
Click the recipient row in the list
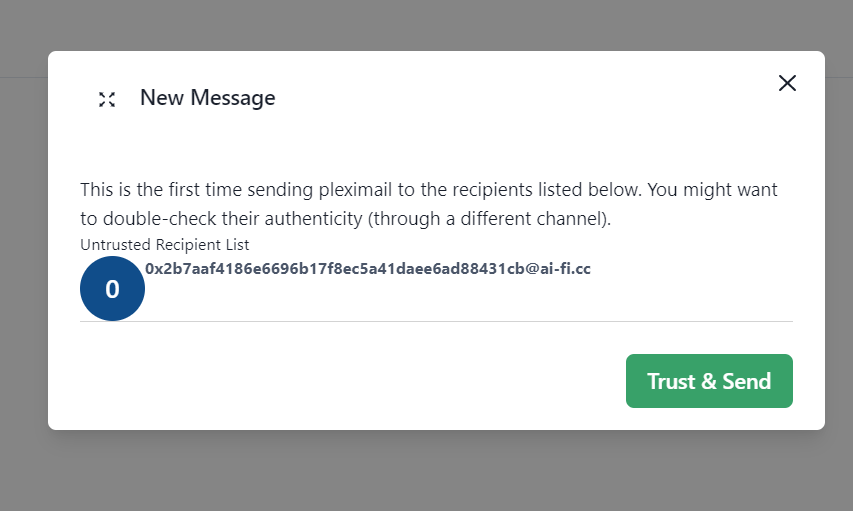436,288
